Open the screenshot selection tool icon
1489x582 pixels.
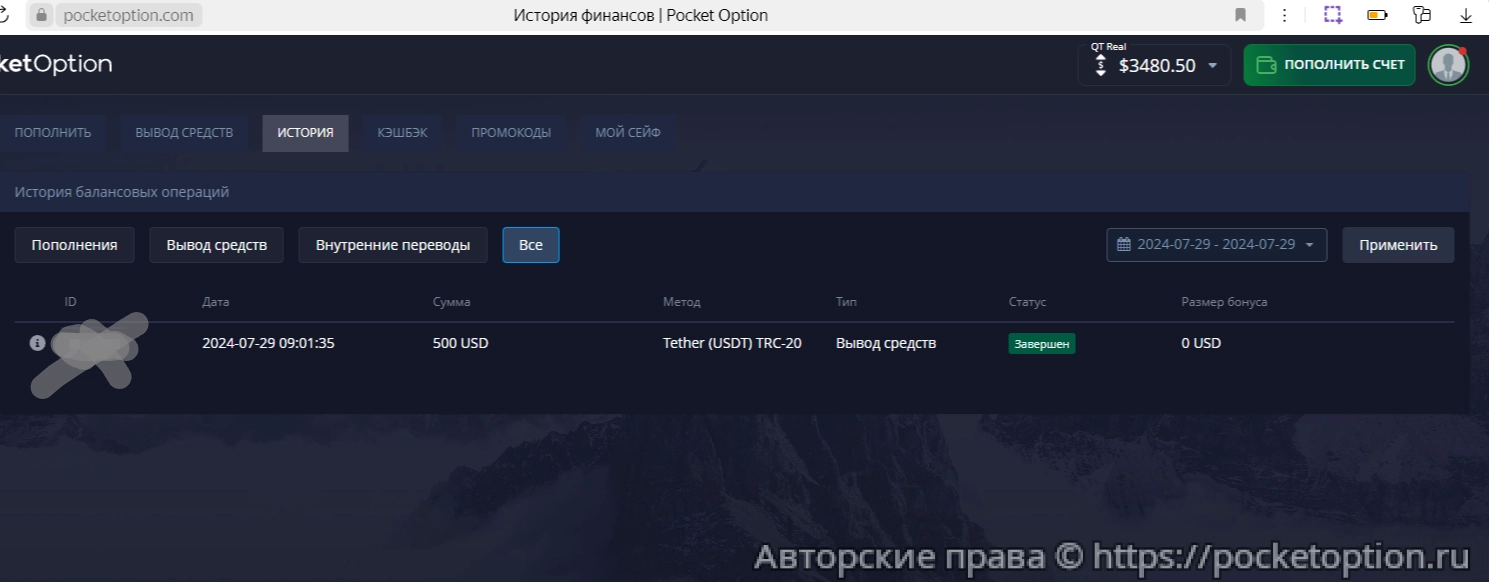pyautogui.click(x=1332, y=15)
